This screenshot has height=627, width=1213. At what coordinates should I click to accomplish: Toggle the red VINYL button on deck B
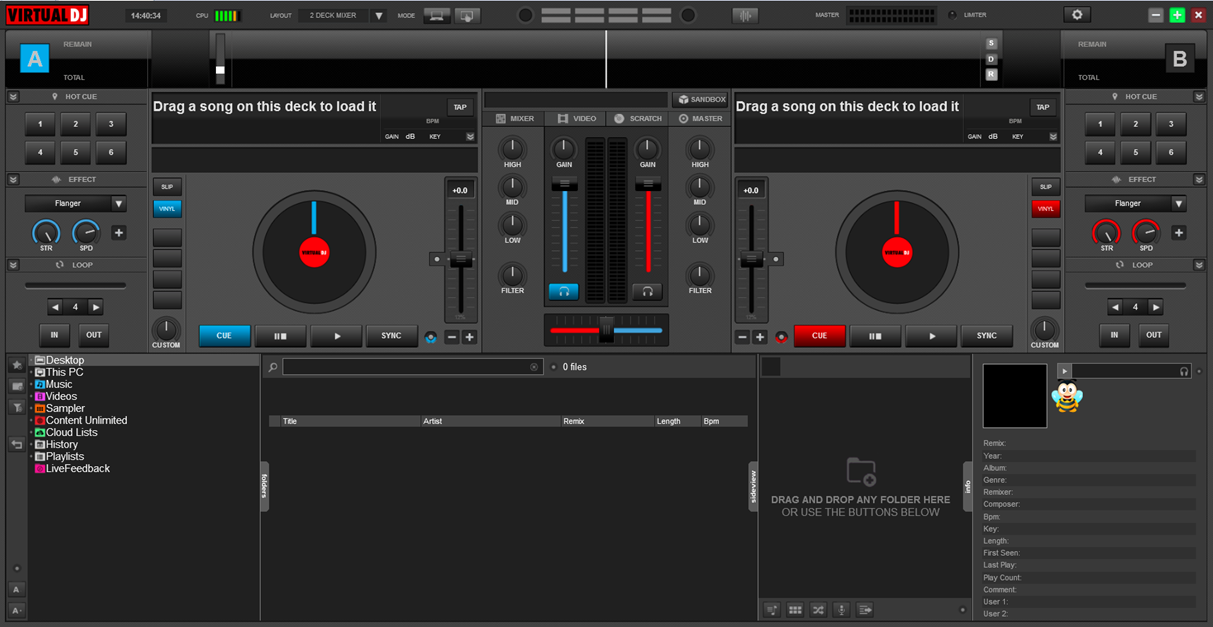point(1045,209)
